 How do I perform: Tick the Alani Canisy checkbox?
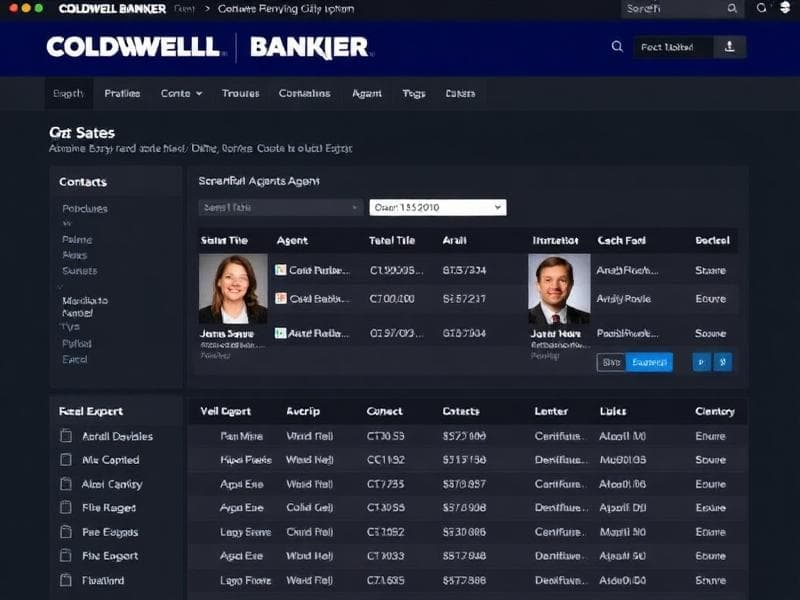click(x=66, y=484)
